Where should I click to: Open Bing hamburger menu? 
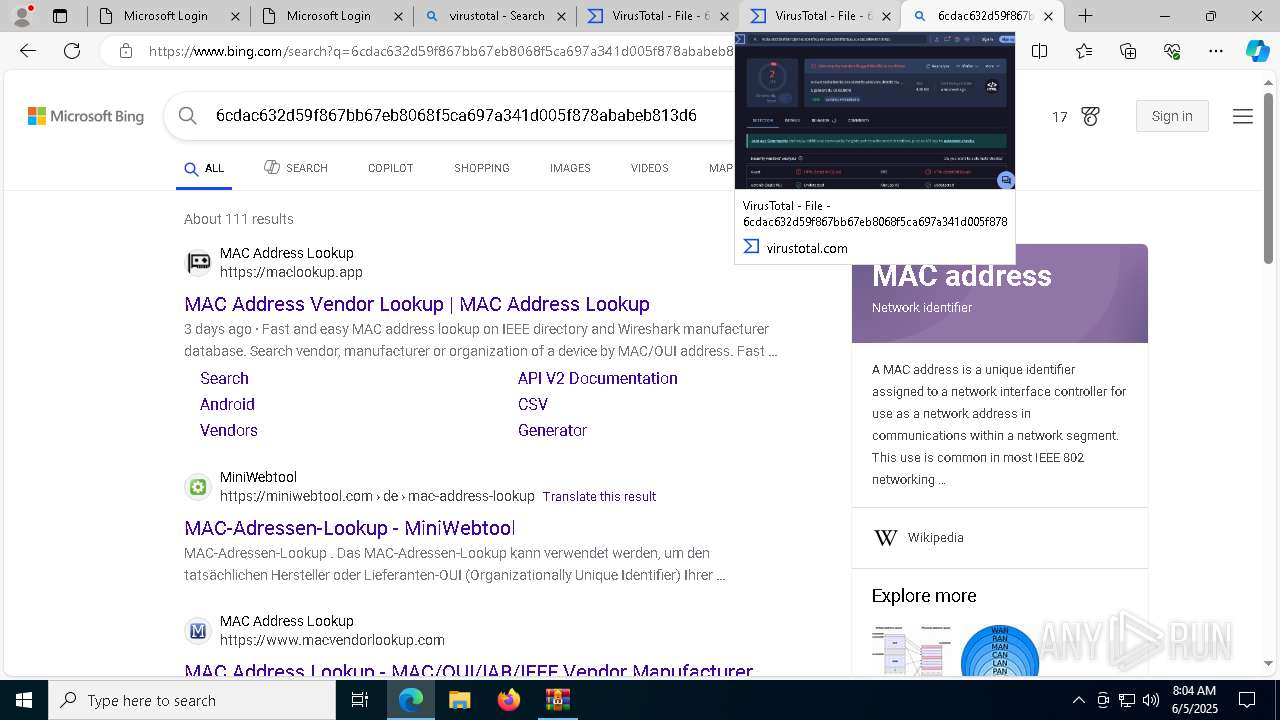tap(1243, 117)
